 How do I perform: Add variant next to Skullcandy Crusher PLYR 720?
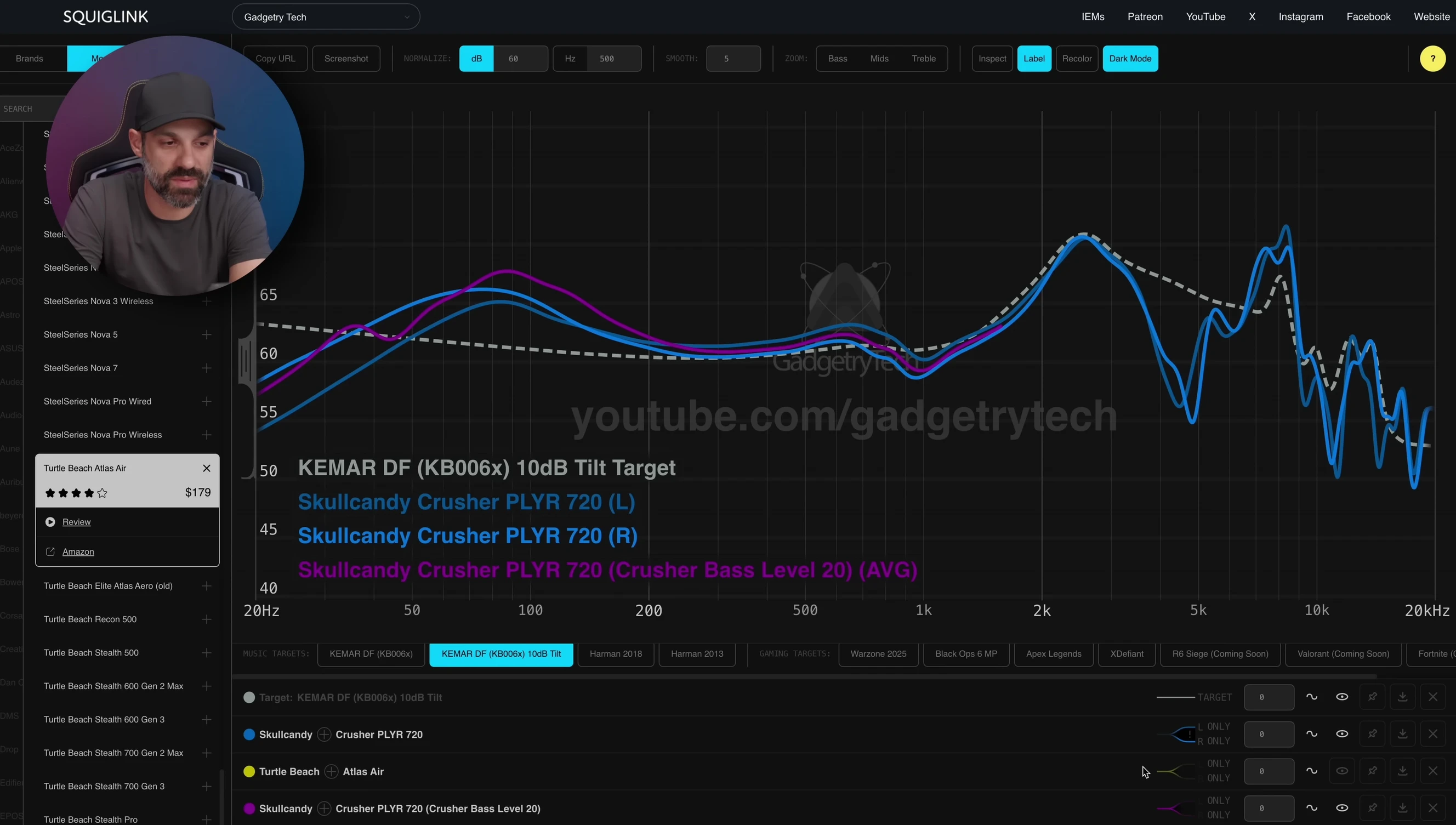tap(324, 735)
